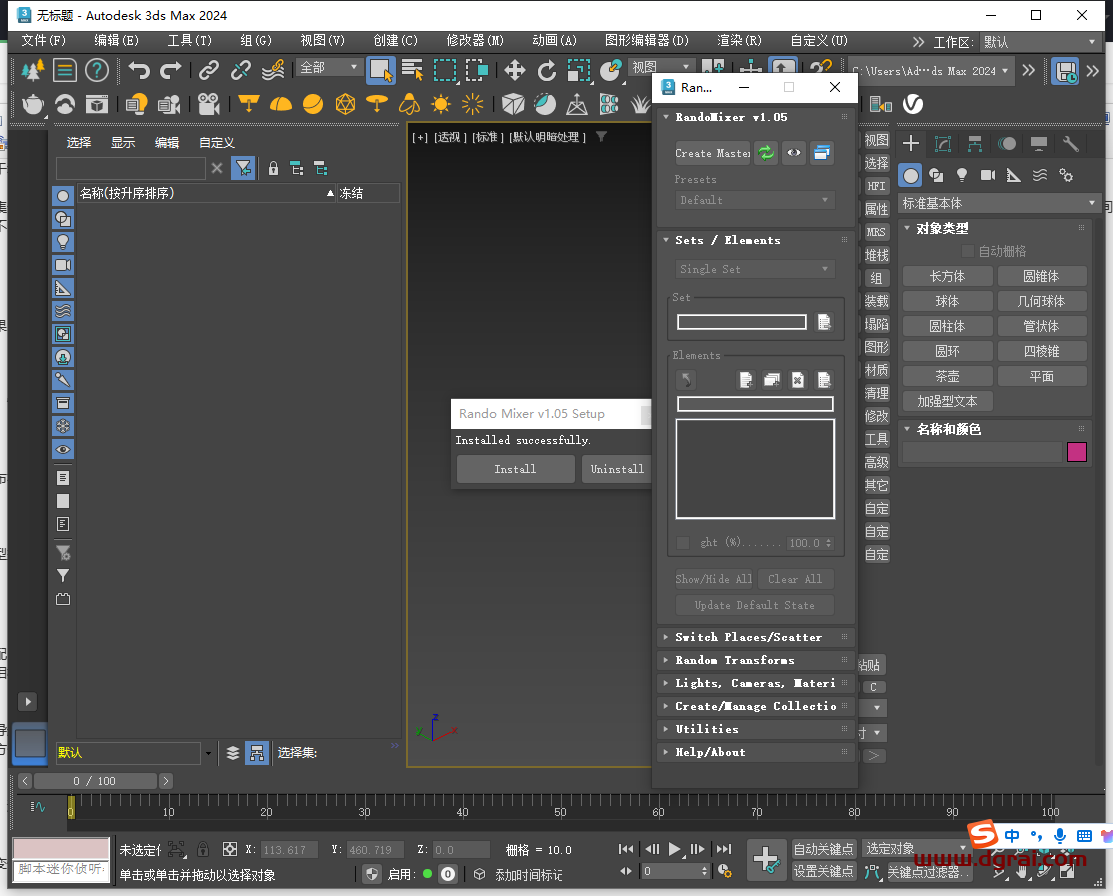Activate the Select and Move tool

[x=515, y=70]
